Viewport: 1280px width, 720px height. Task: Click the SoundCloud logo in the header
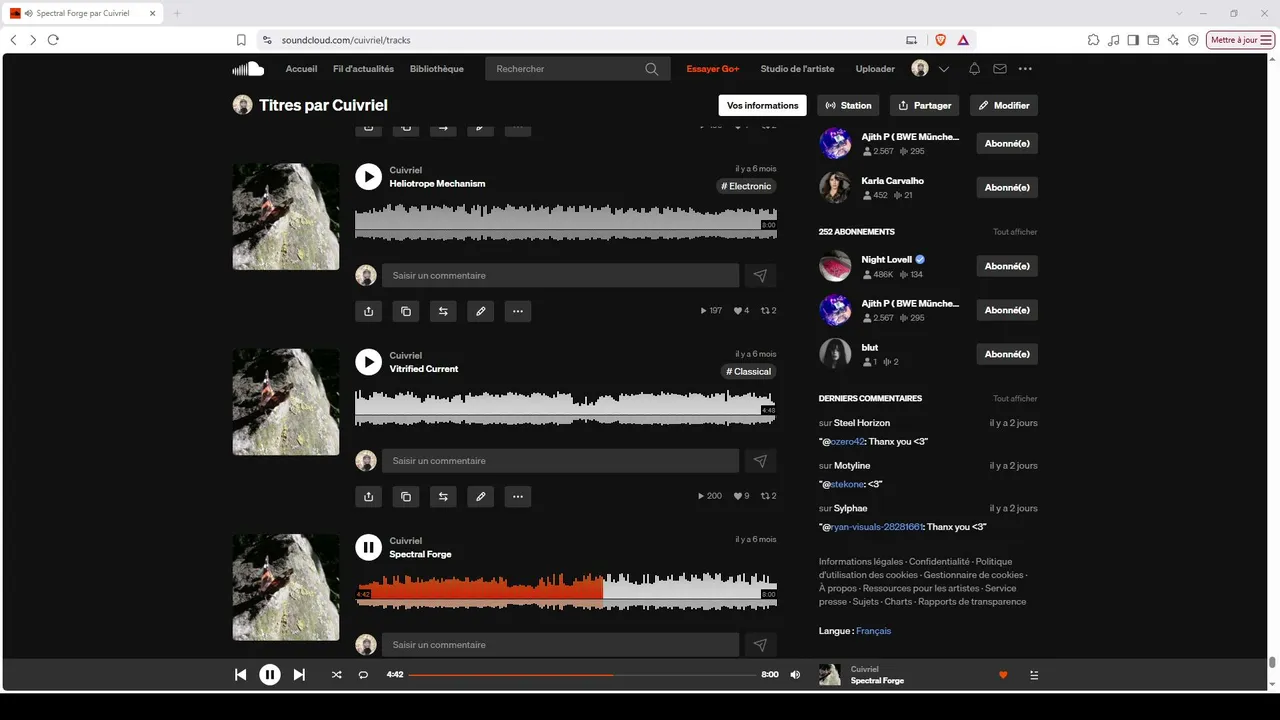(x=248, y=69)
